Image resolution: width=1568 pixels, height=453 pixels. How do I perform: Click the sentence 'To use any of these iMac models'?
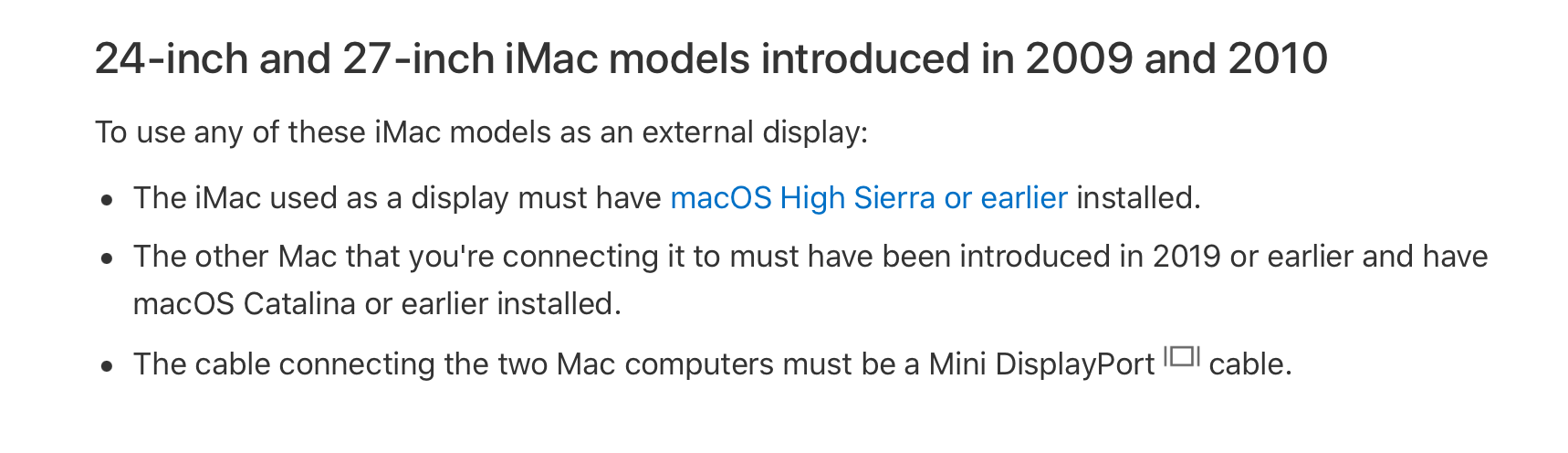pyautogui.click(x=482, y=132)
